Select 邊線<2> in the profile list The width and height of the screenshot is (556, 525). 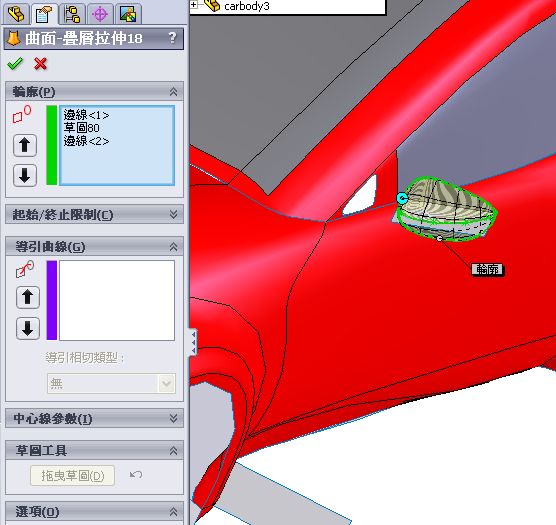[x=86, y=141]
